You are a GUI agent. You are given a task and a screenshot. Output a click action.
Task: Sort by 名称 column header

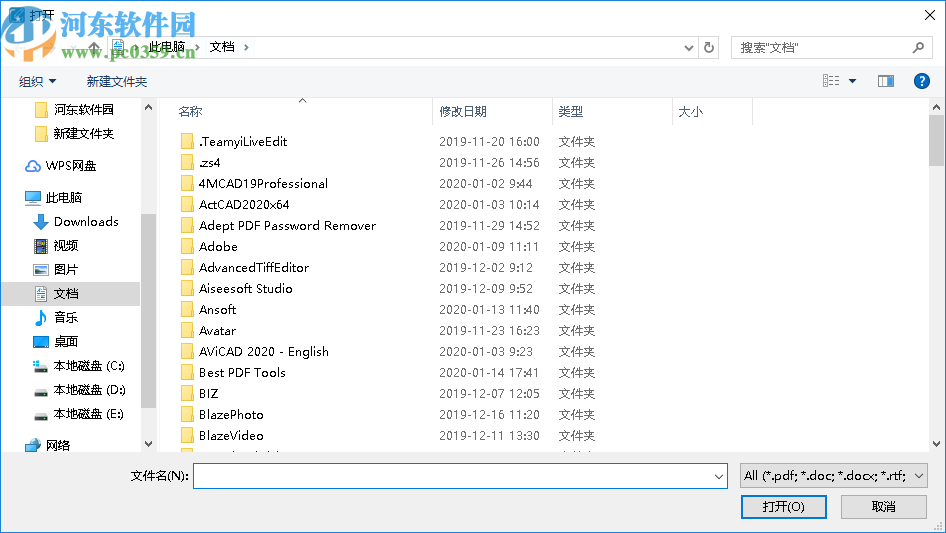point(190,112)
